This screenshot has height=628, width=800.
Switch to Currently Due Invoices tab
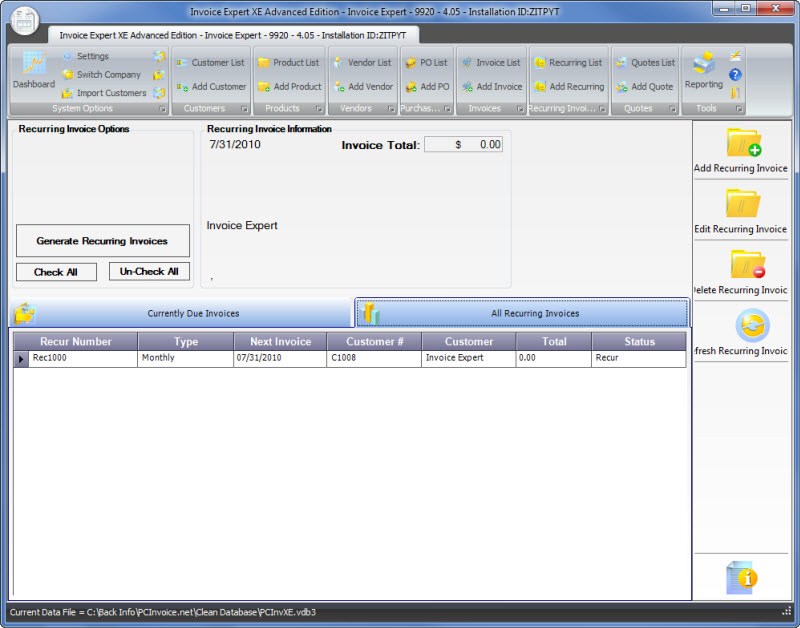click(181, 313)
